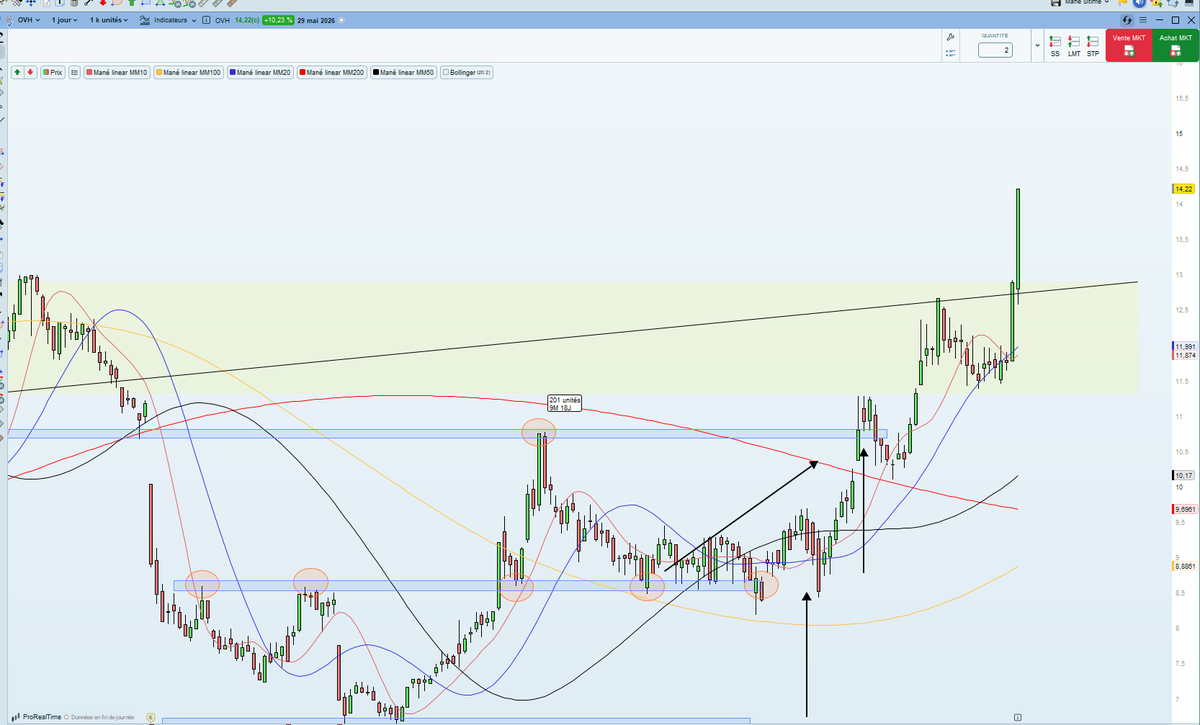The height and width of the screenshot is (725, 1200).
Task: Click the Indicateurs chart icon
Action: point(146,20)
